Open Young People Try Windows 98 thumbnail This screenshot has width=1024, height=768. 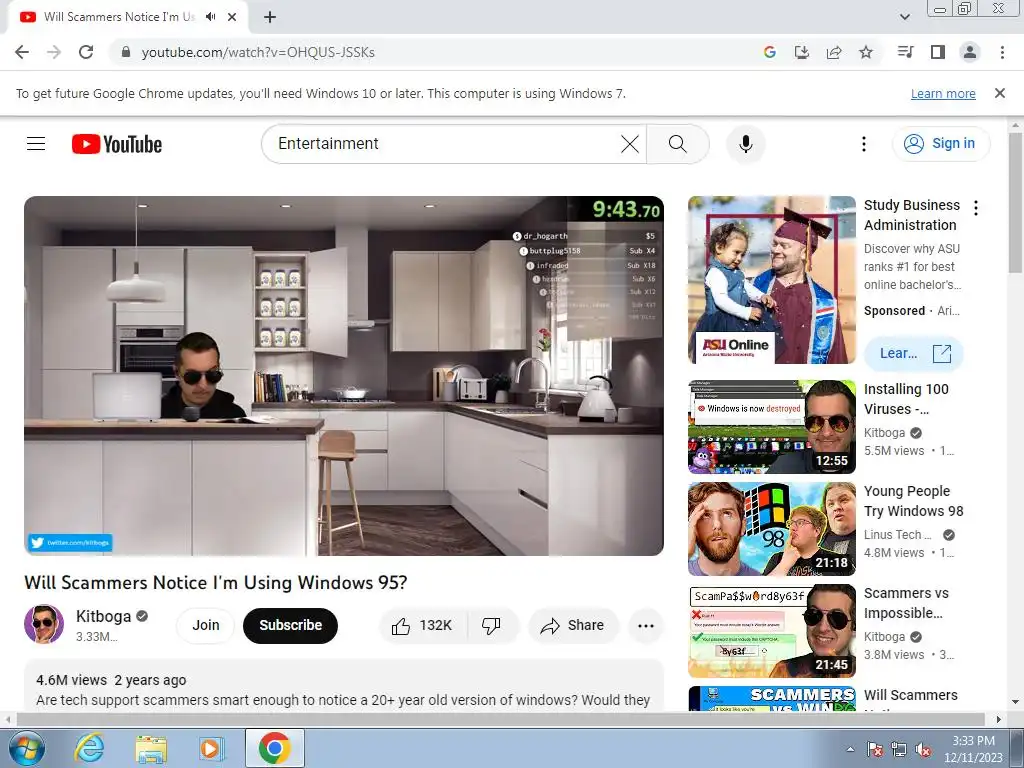(772, 529)
